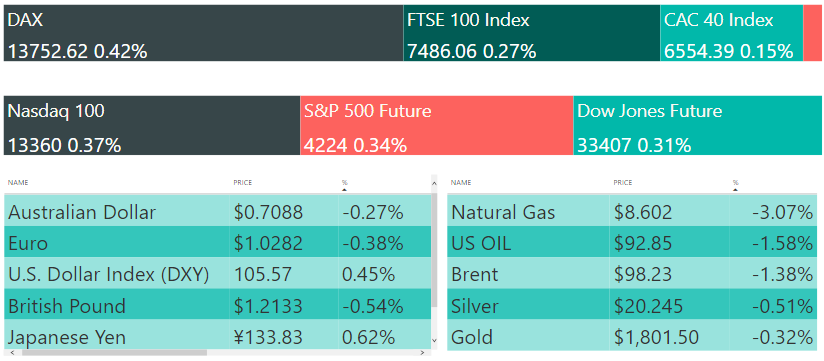Sort commodities table by % column arrow

point(735,190)
